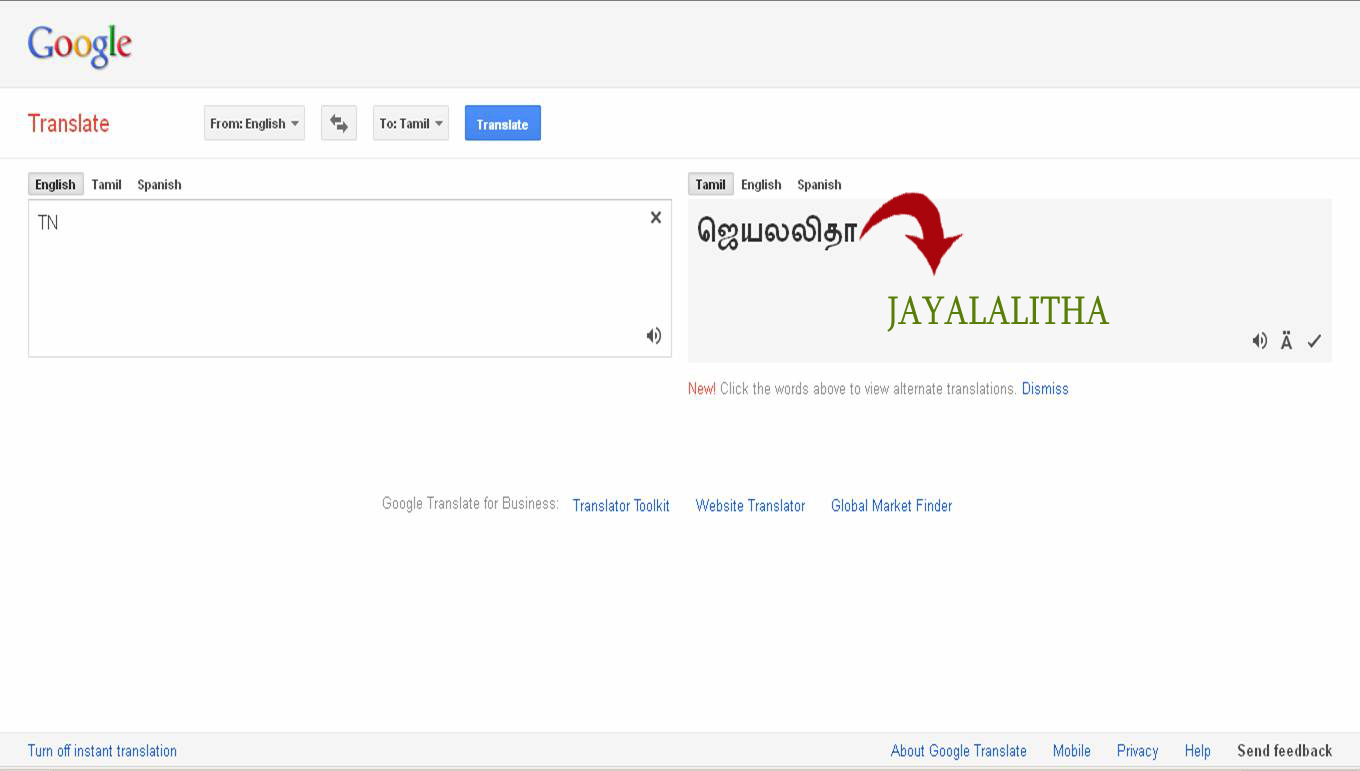Screen dimensions: 1360x771
Task: Open the Translator Toolkit link
Action: coord(621,506)
